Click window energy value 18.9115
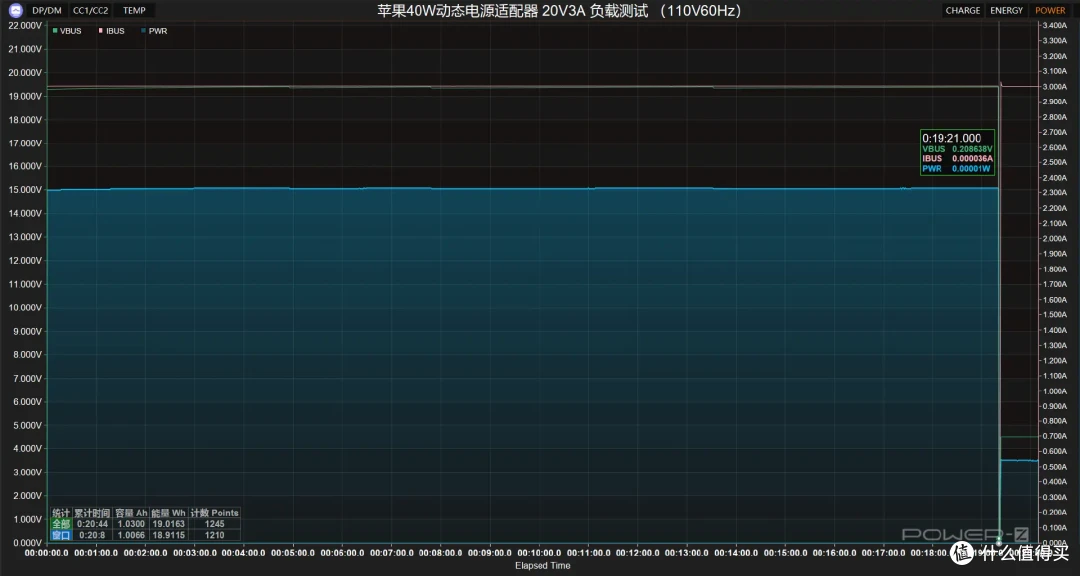 (x=169, y=535)
